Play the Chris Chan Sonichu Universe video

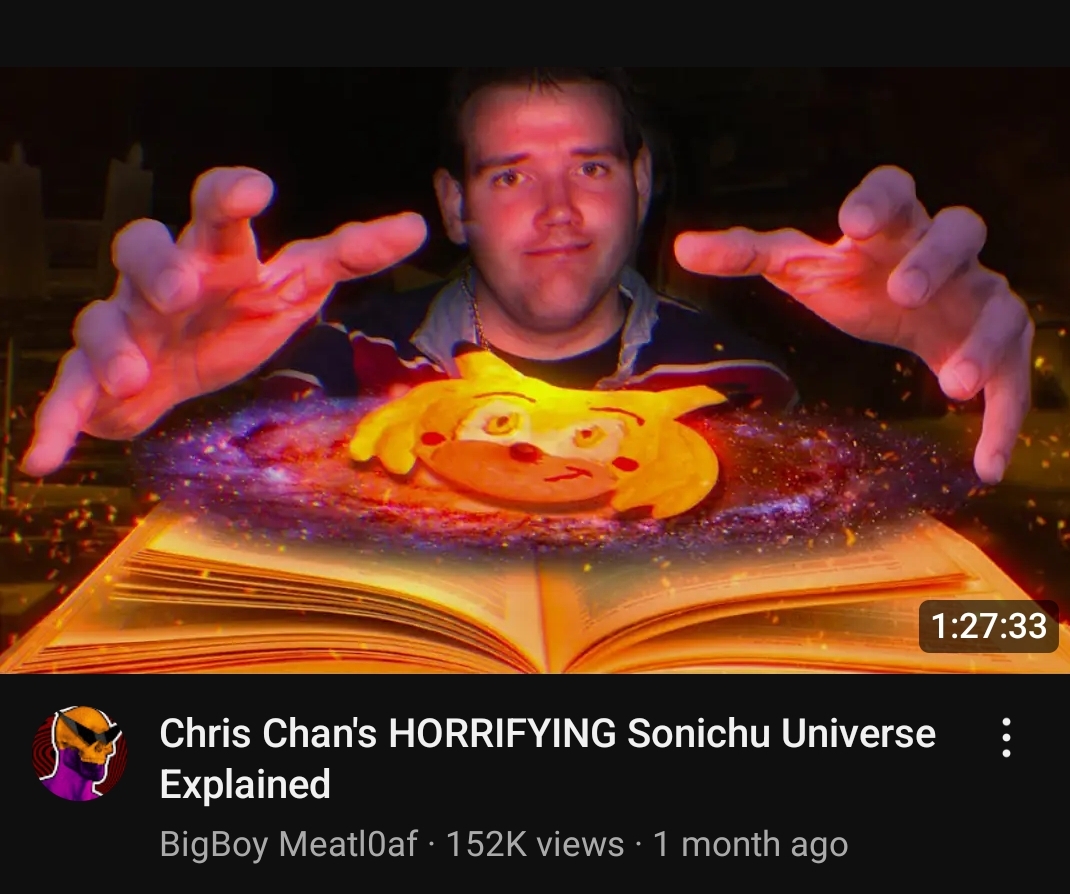click(535, 371)
